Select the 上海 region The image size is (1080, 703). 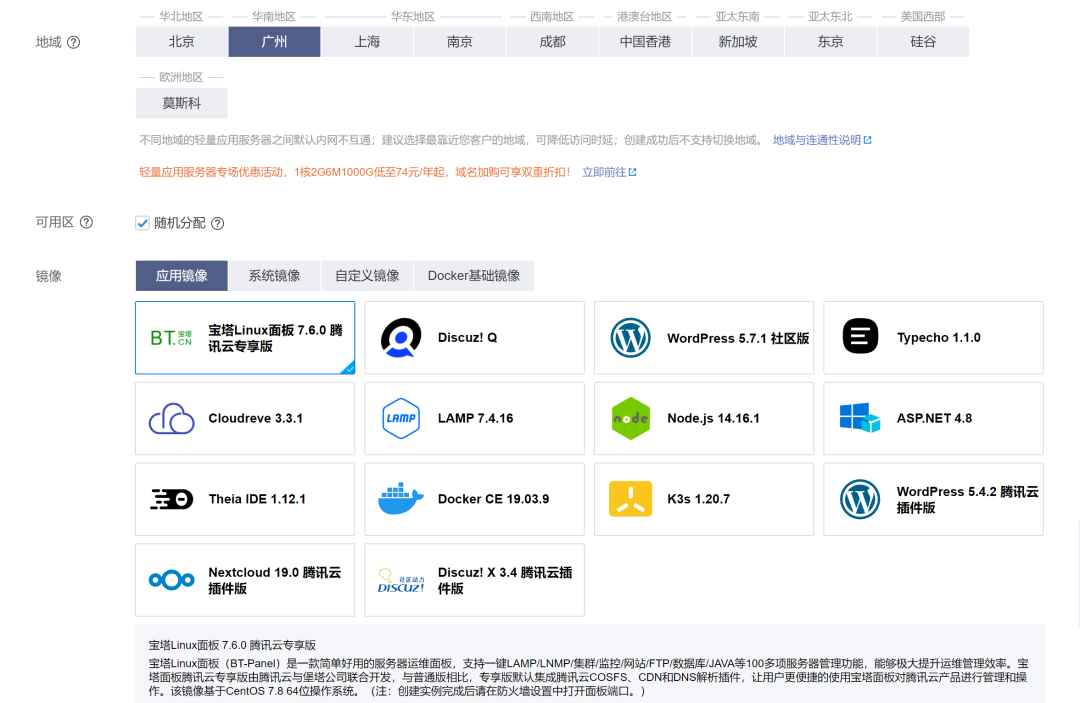click(x=367, y=42)
